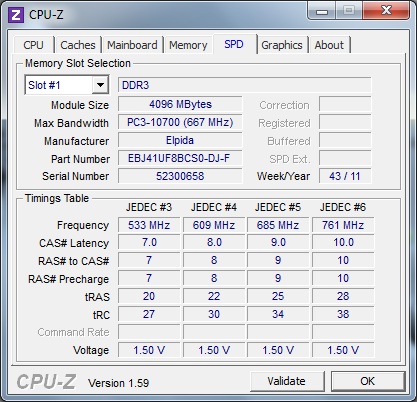Select the SPD tab
Image resolution: width=417 pixels, height=402 pixels.
[x=234, y=44]
